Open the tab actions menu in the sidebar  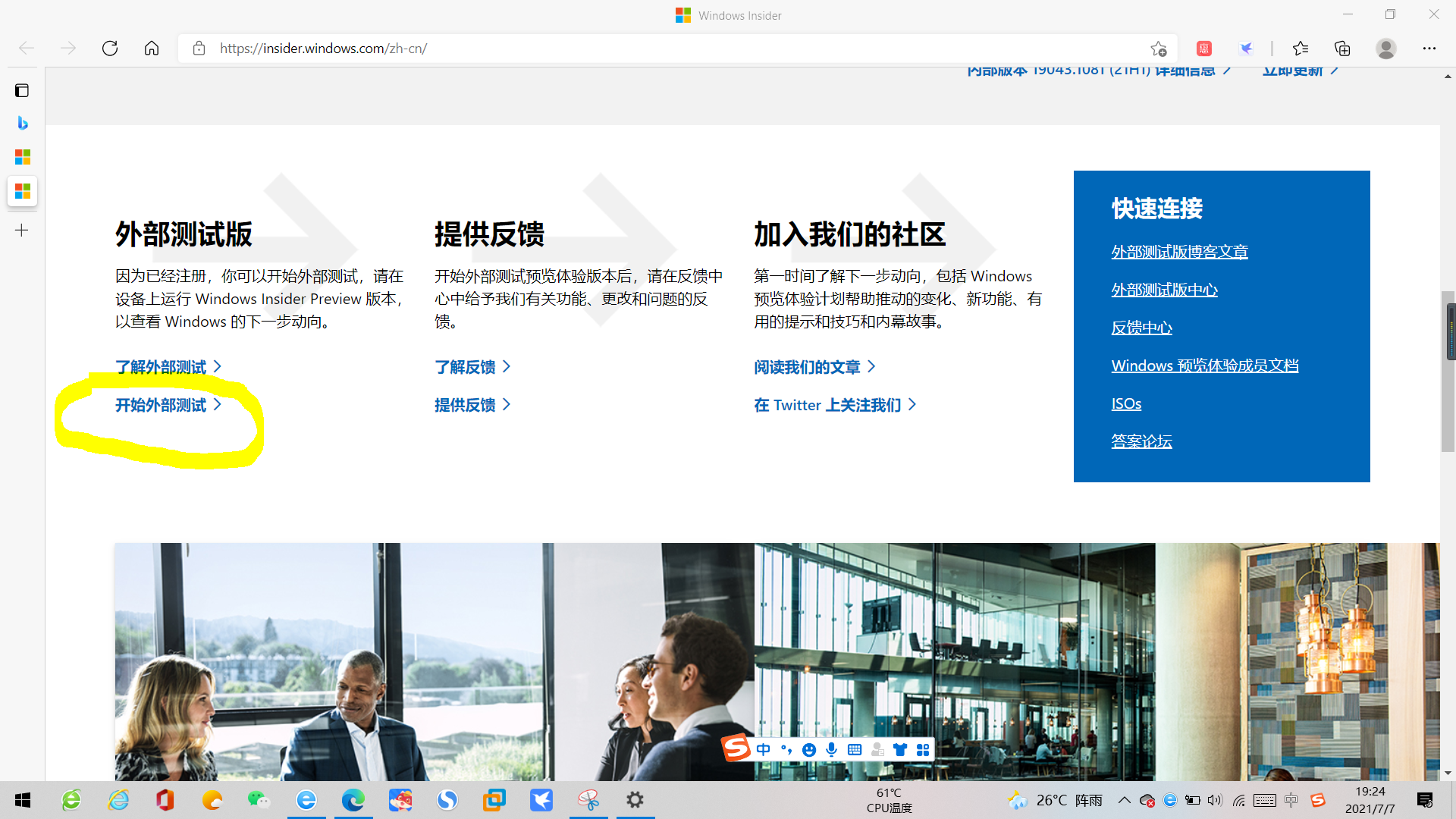[x=22, y=91]
